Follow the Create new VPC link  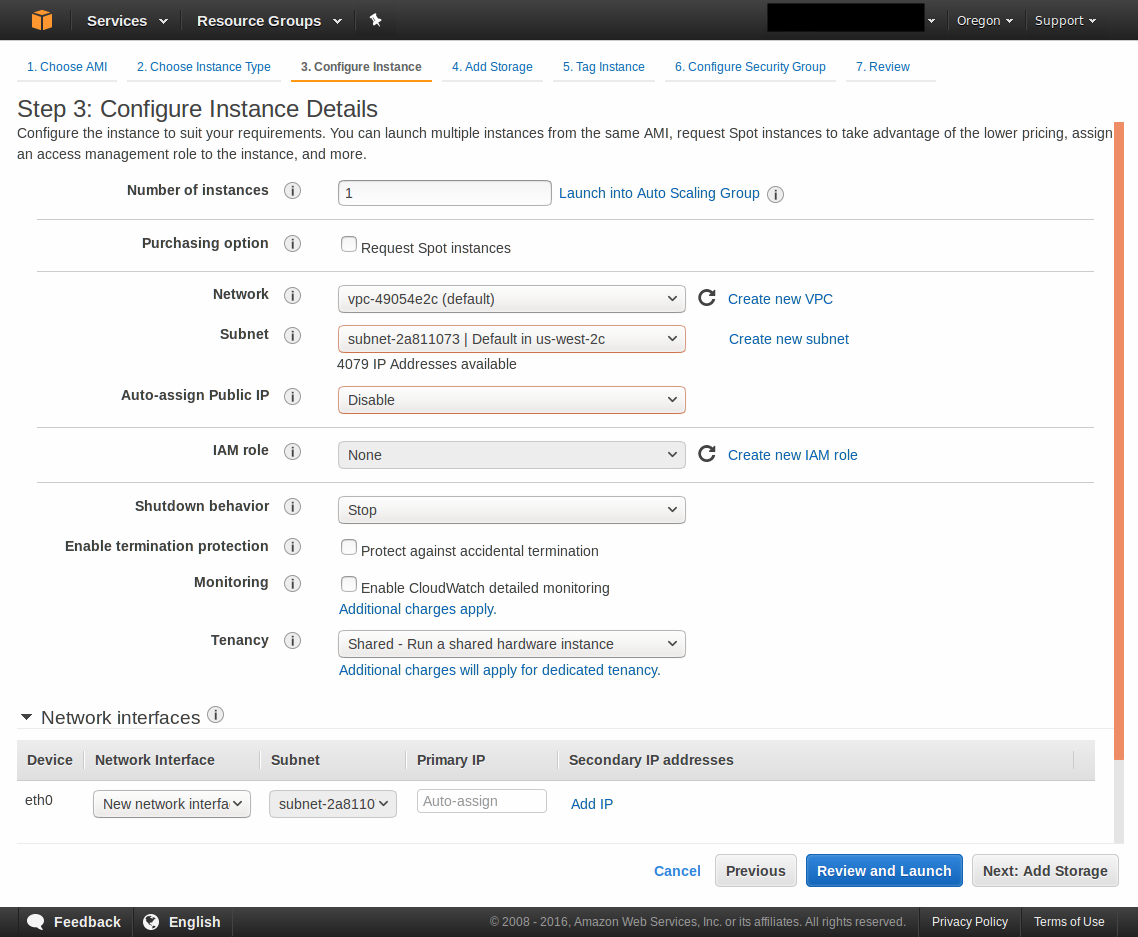click(780, 299)
